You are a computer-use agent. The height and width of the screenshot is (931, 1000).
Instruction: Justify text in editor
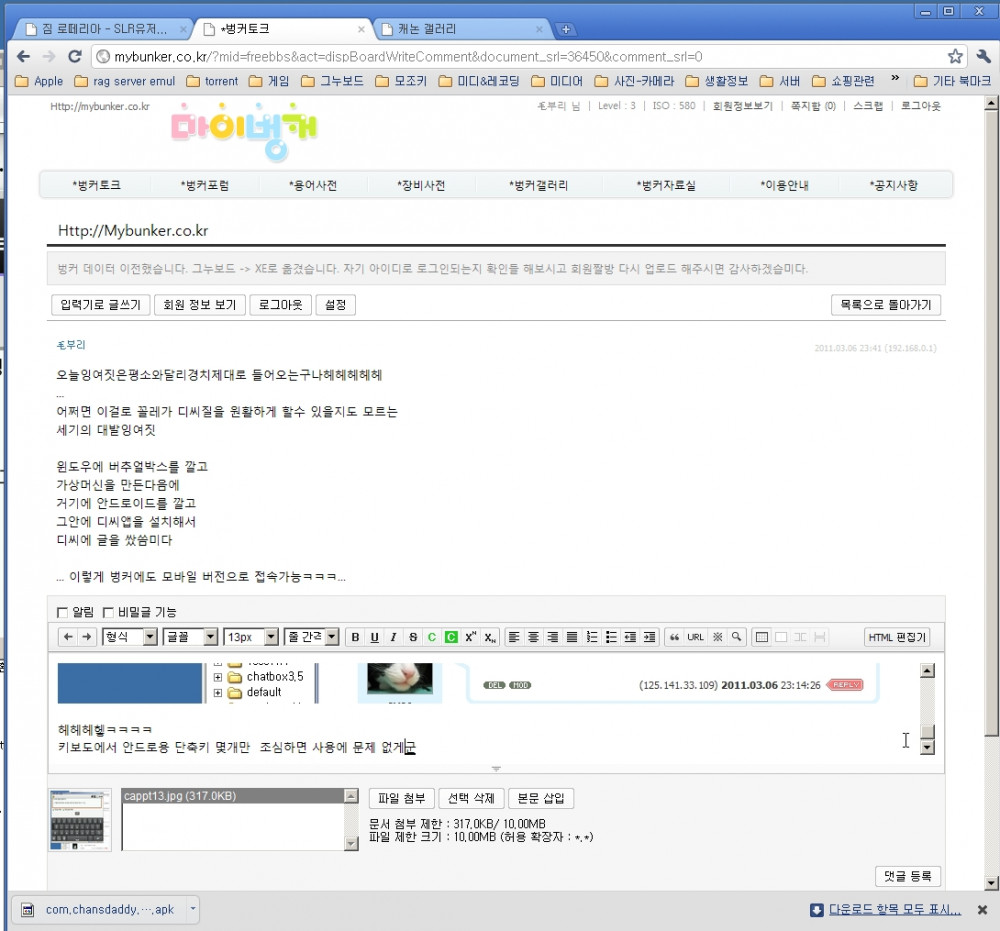[572, 637]
